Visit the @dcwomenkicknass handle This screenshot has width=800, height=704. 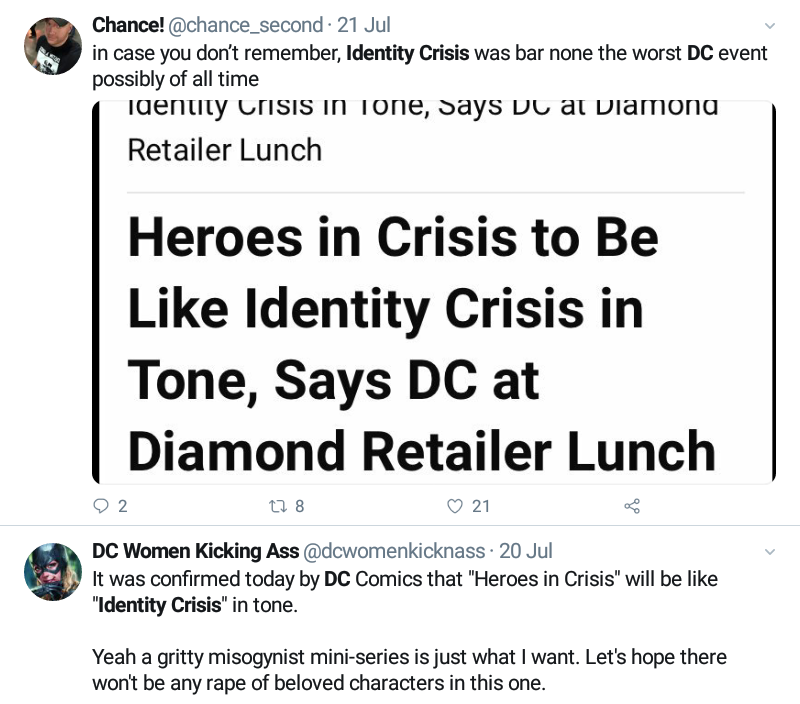(392, 551)
